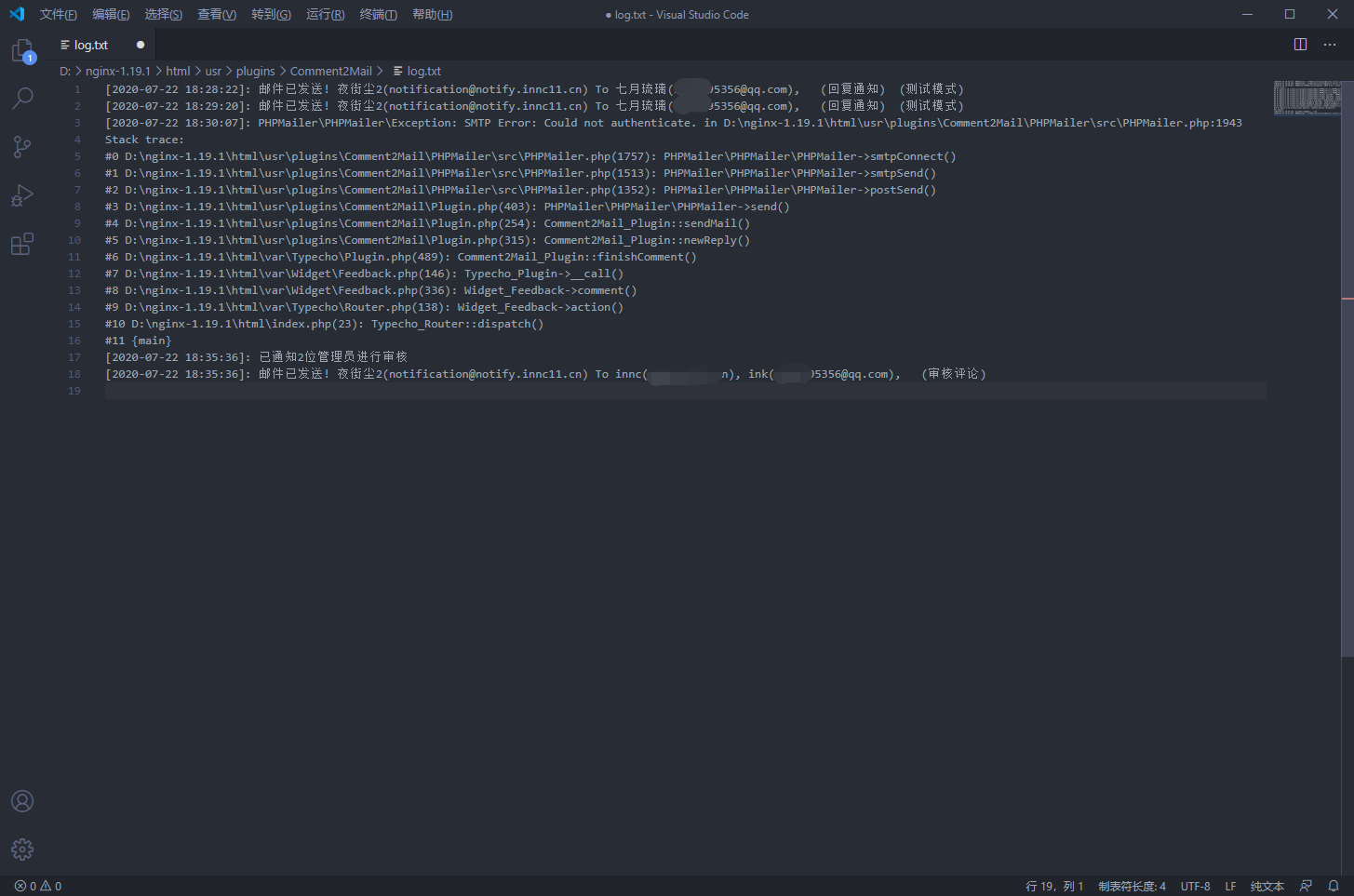Open the 编辑(E) menu
Screen dimensions: 1354x896
111,14
